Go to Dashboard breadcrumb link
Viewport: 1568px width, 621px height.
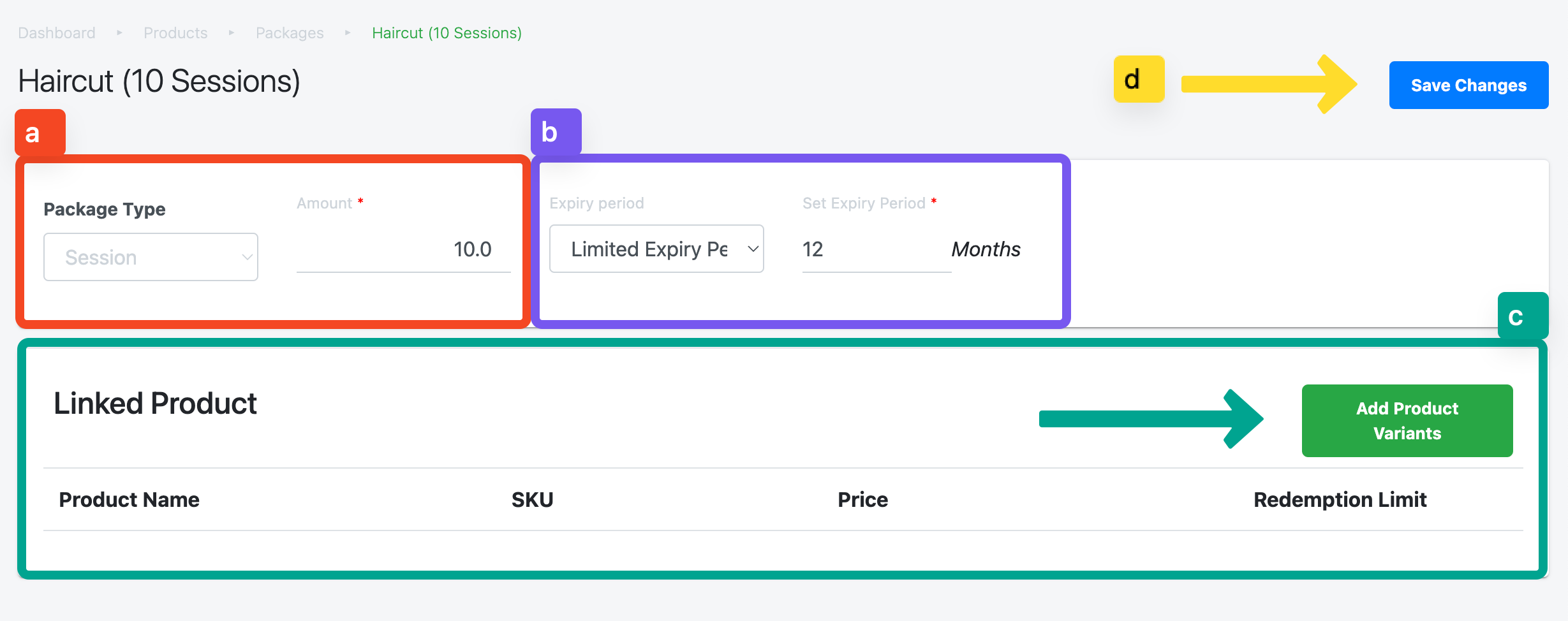pyautogui.click(x=57, y=33)
